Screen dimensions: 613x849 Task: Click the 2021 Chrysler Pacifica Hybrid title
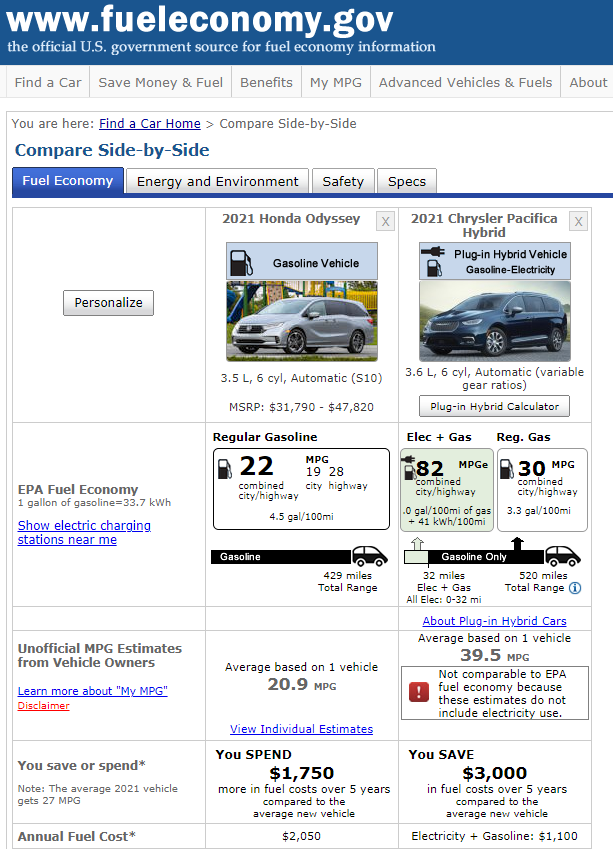click(484, 225)
